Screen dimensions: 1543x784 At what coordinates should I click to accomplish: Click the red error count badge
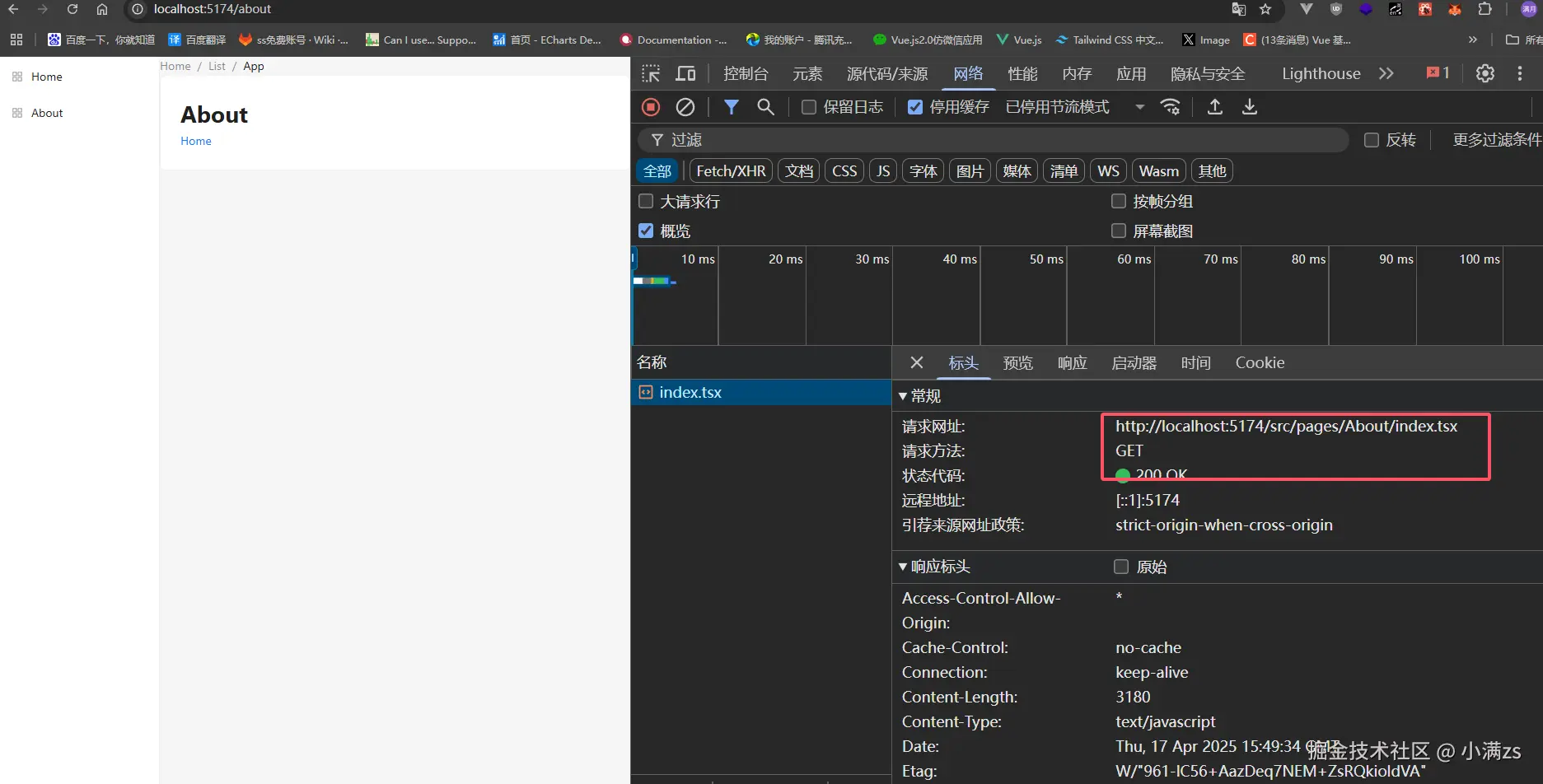click(1438, 73)
